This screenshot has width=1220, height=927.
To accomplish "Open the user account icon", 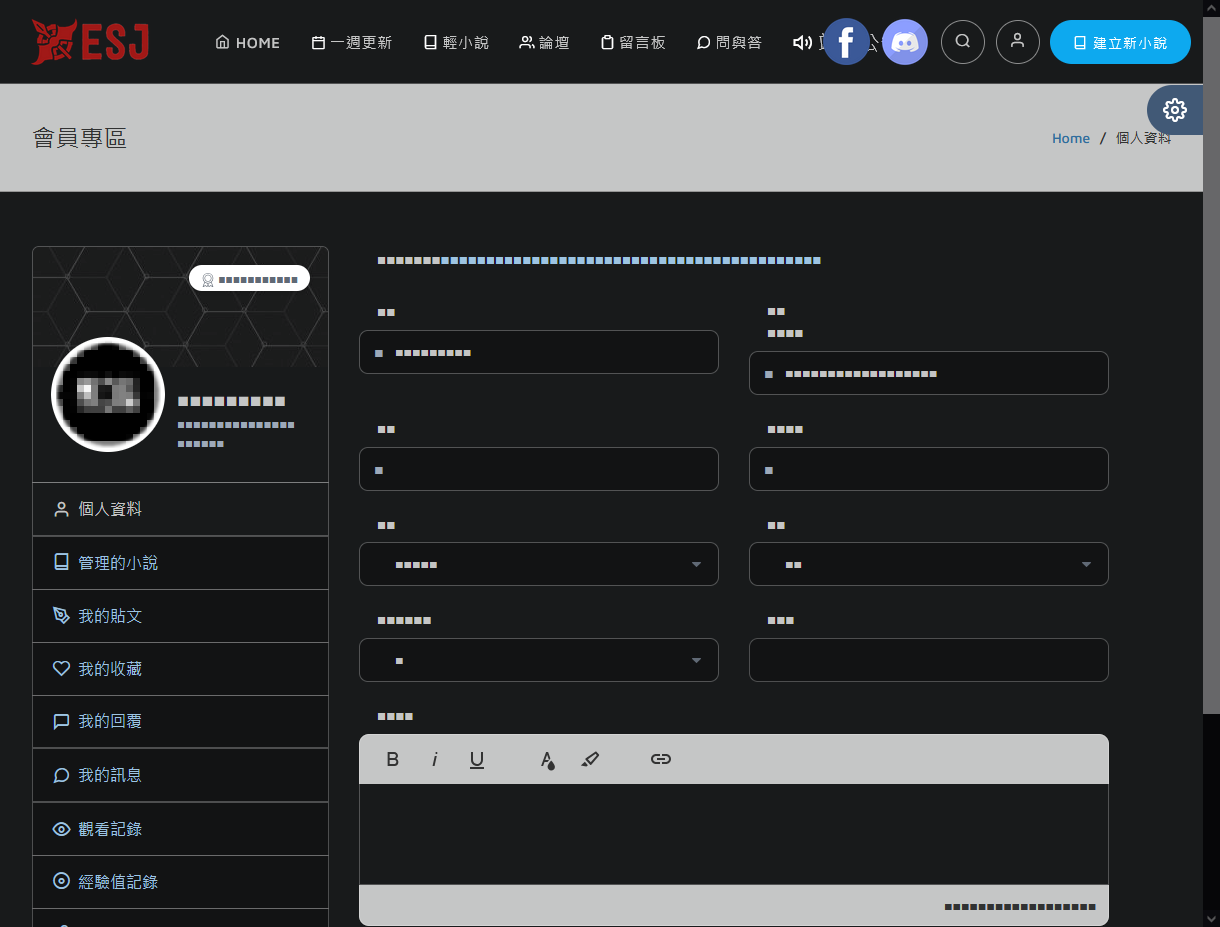I will (1018, 42).
